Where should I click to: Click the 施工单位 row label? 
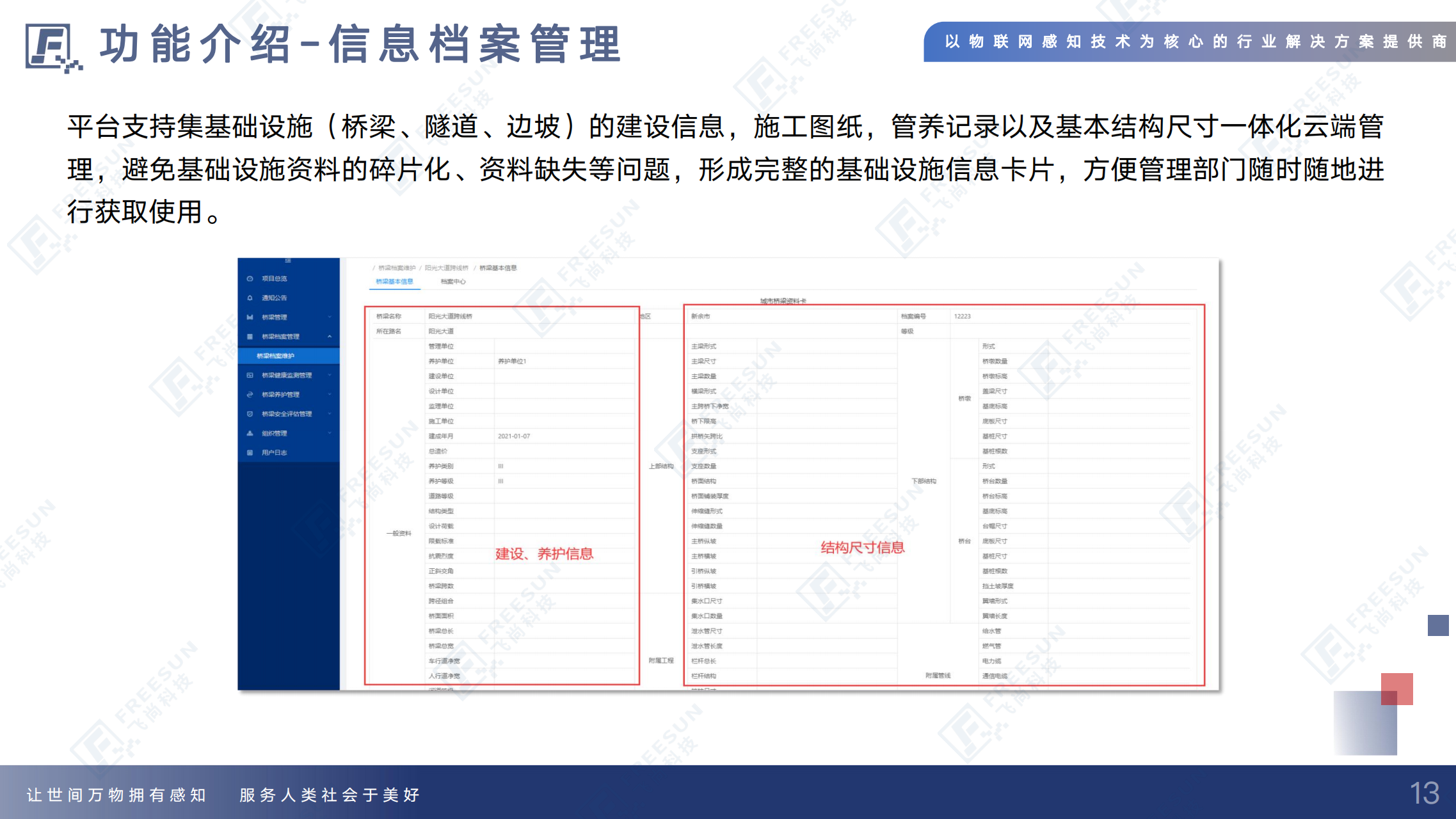tap(441, 422)
